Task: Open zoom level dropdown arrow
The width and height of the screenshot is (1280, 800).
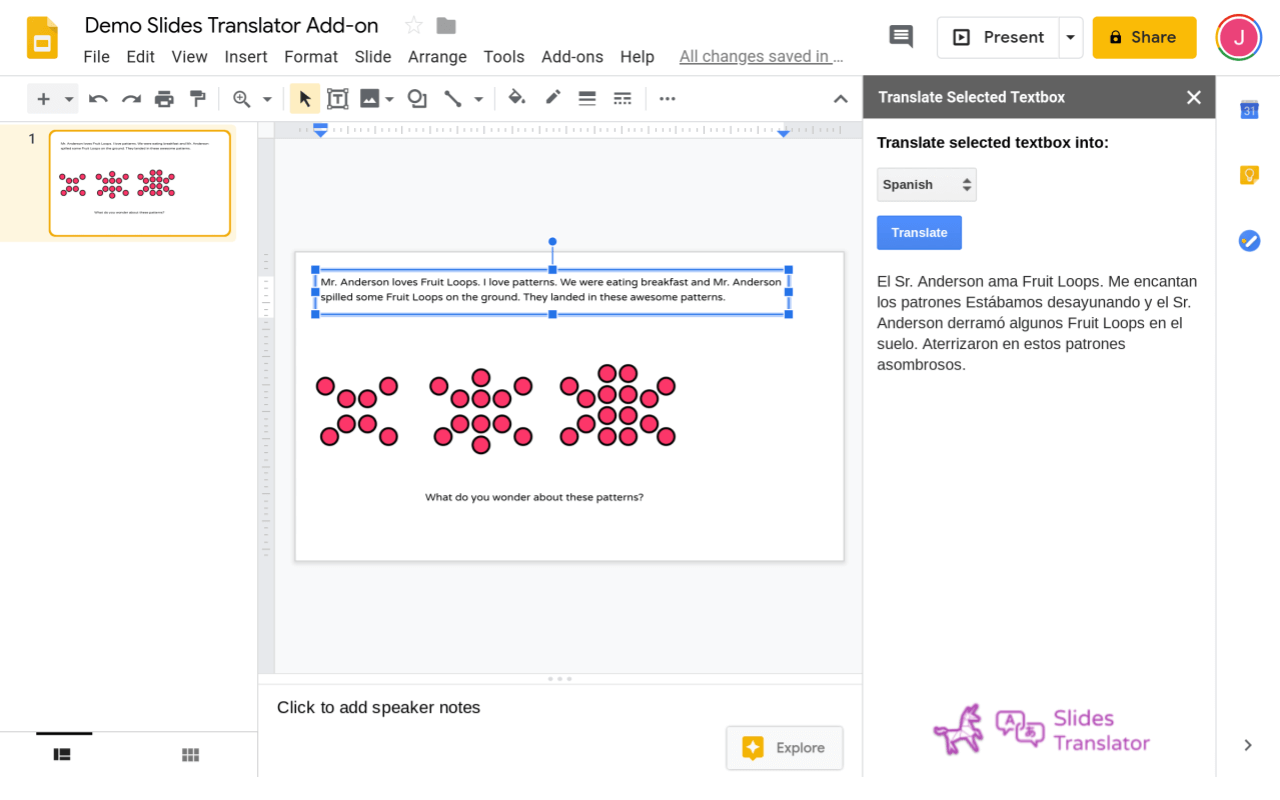Action: click(267, 99)
